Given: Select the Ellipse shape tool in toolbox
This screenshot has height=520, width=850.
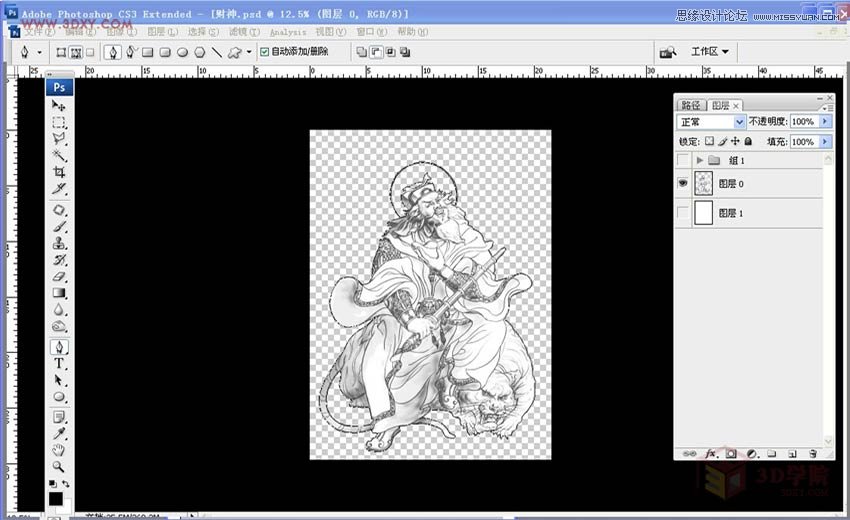Looking at the screenshot, I should click(x=59, y=397).
